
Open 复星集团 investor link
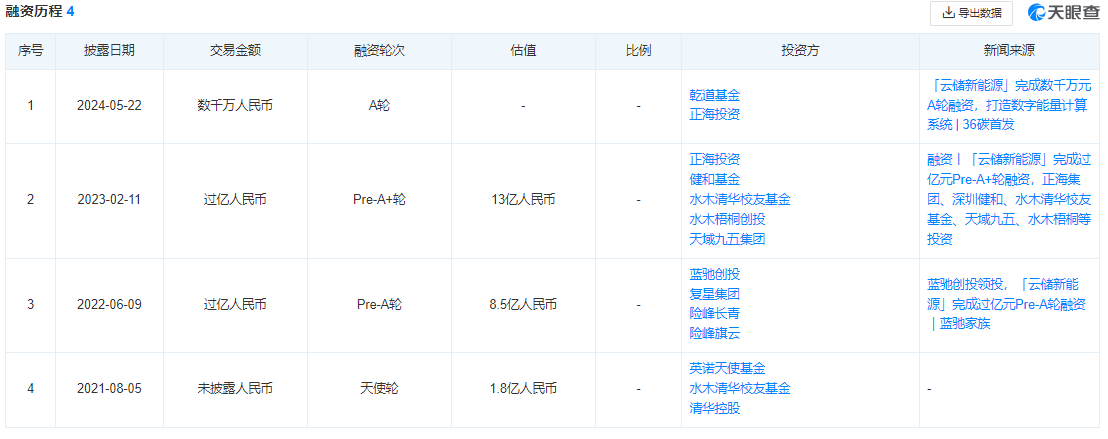(x=714, y=294)
